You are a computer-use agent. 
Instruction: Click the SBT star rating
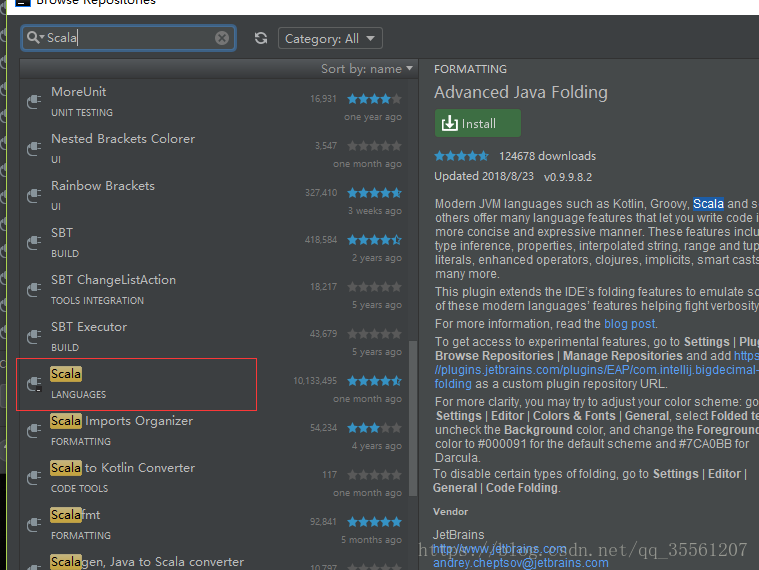click(x=374, y=240)
